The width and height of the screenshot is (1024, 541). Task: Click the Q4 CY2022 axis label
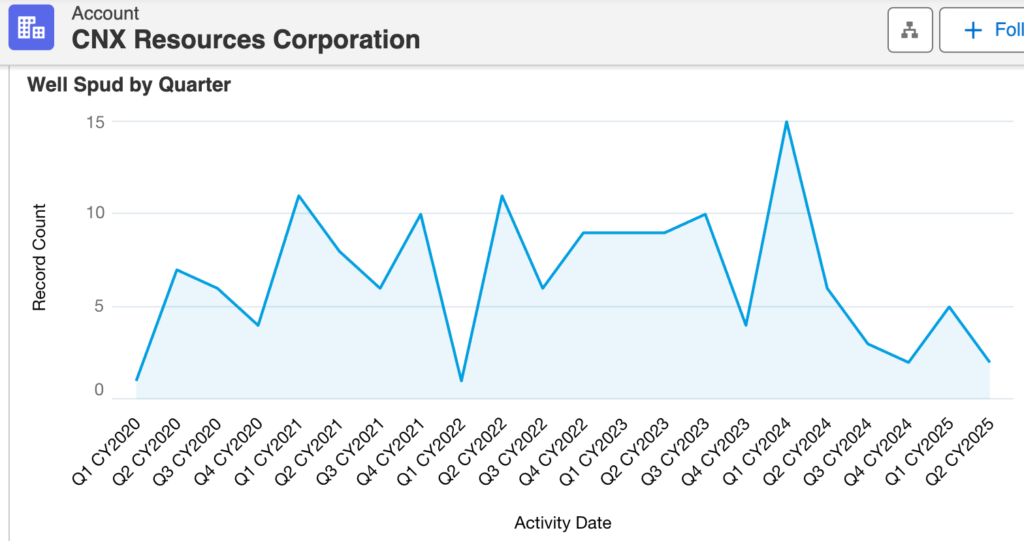(553, 451)
